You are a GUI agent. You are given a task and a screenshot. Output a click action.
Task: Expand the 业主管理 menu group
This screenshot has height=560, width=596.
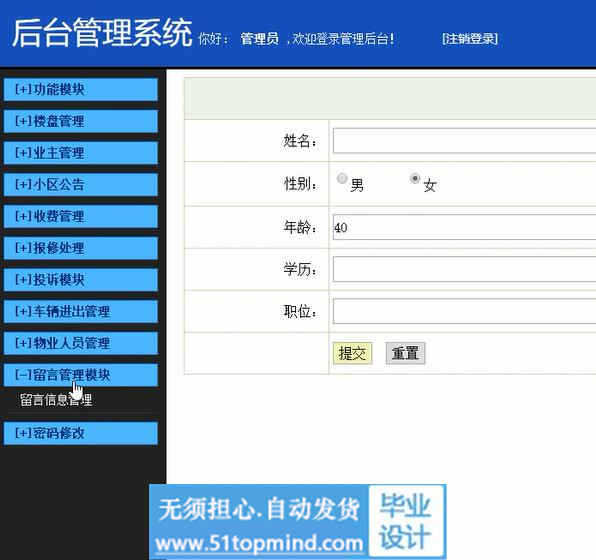pyautogui.click(x=81, y=153)
